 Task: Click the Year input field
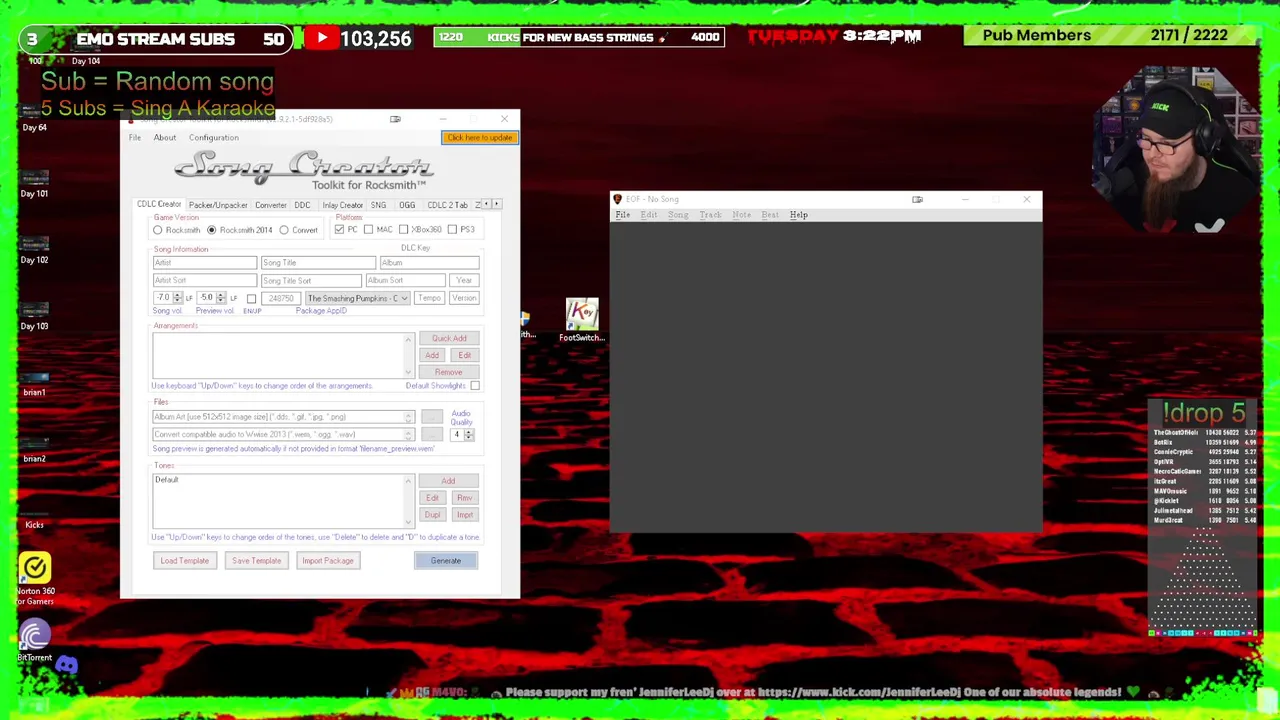[x=464, y=281]
